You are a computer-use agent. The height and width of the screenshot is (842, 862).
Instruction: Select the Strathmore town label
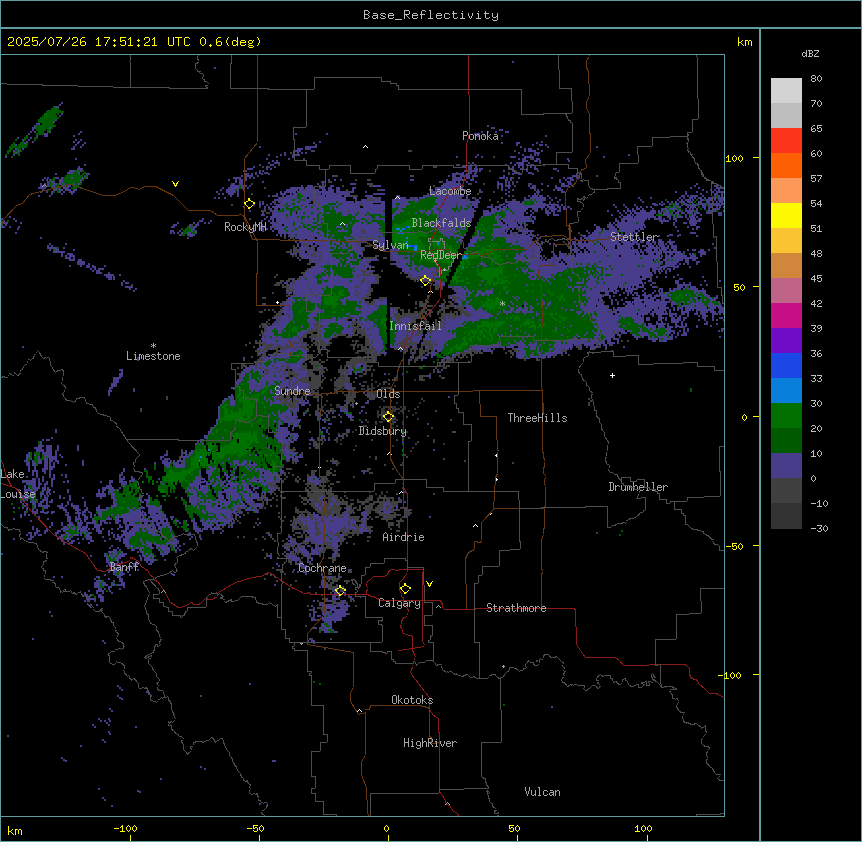516,608
